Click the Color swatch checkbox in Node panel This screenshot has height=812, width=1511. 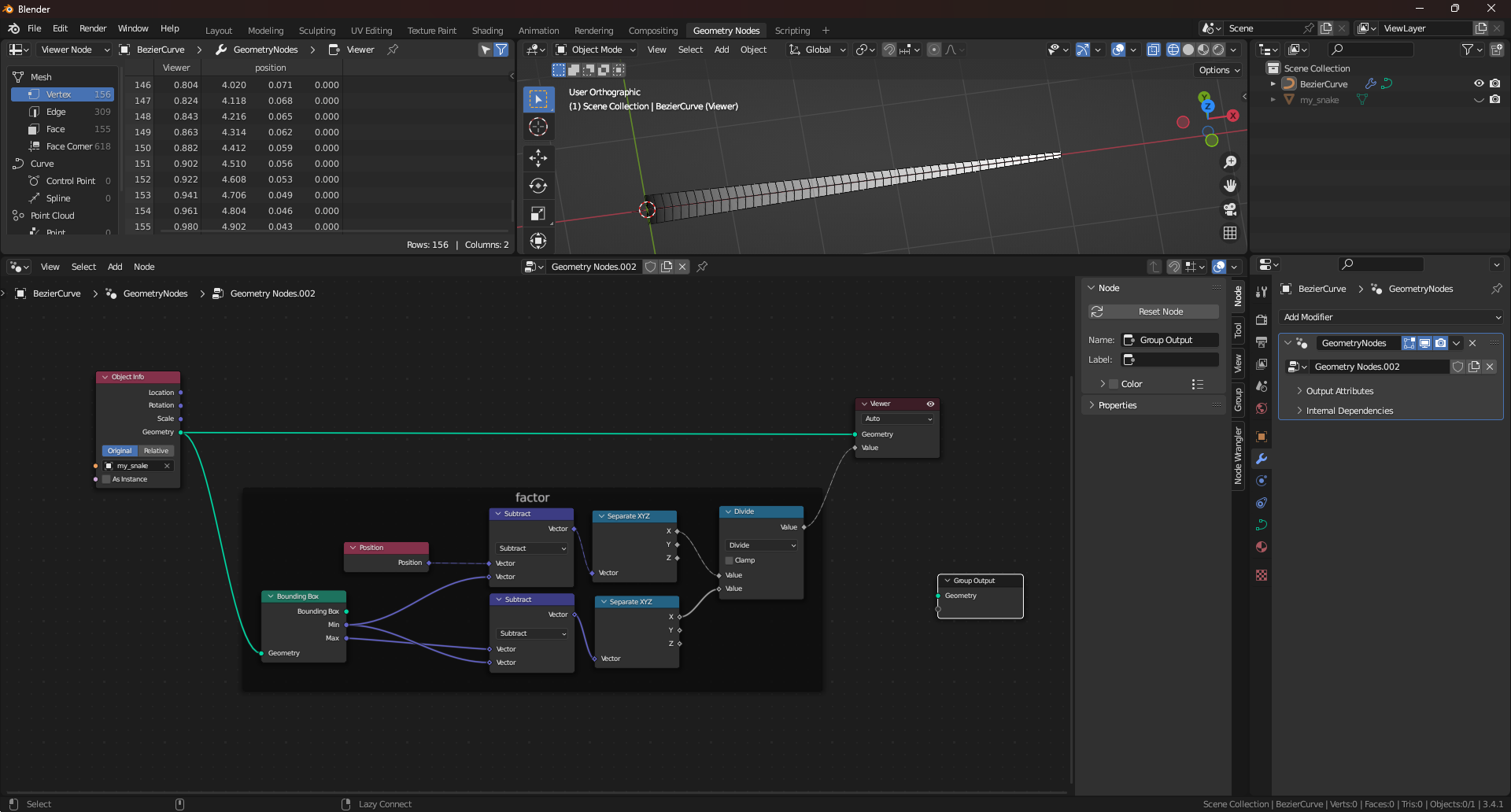[x=1114, y=384]
